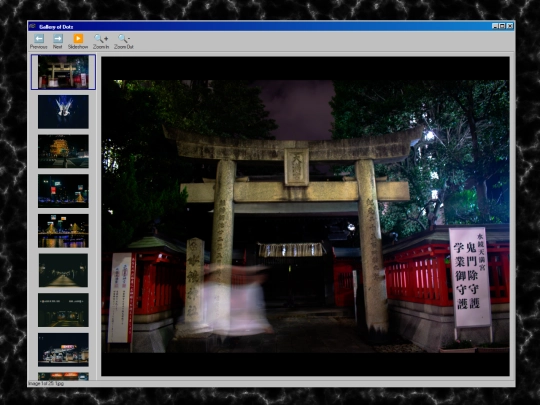Minimize the Gallery of Dotz window
The image size is (540, 405).
pos(495,26)
